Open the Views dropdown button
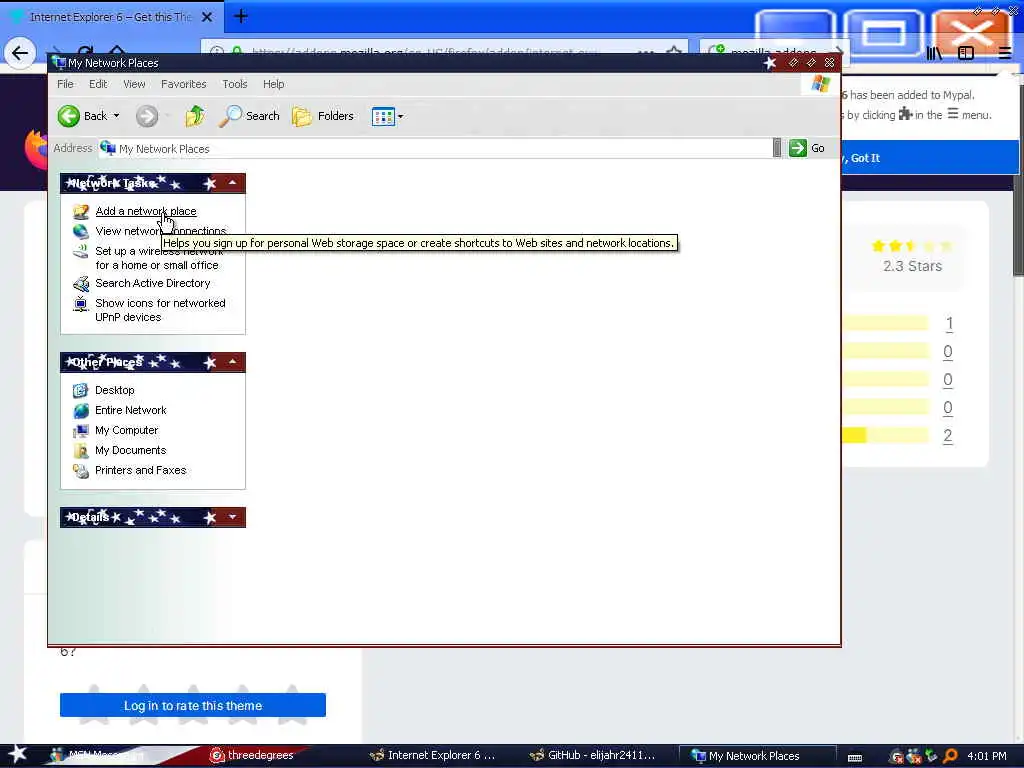 point(387,116)
